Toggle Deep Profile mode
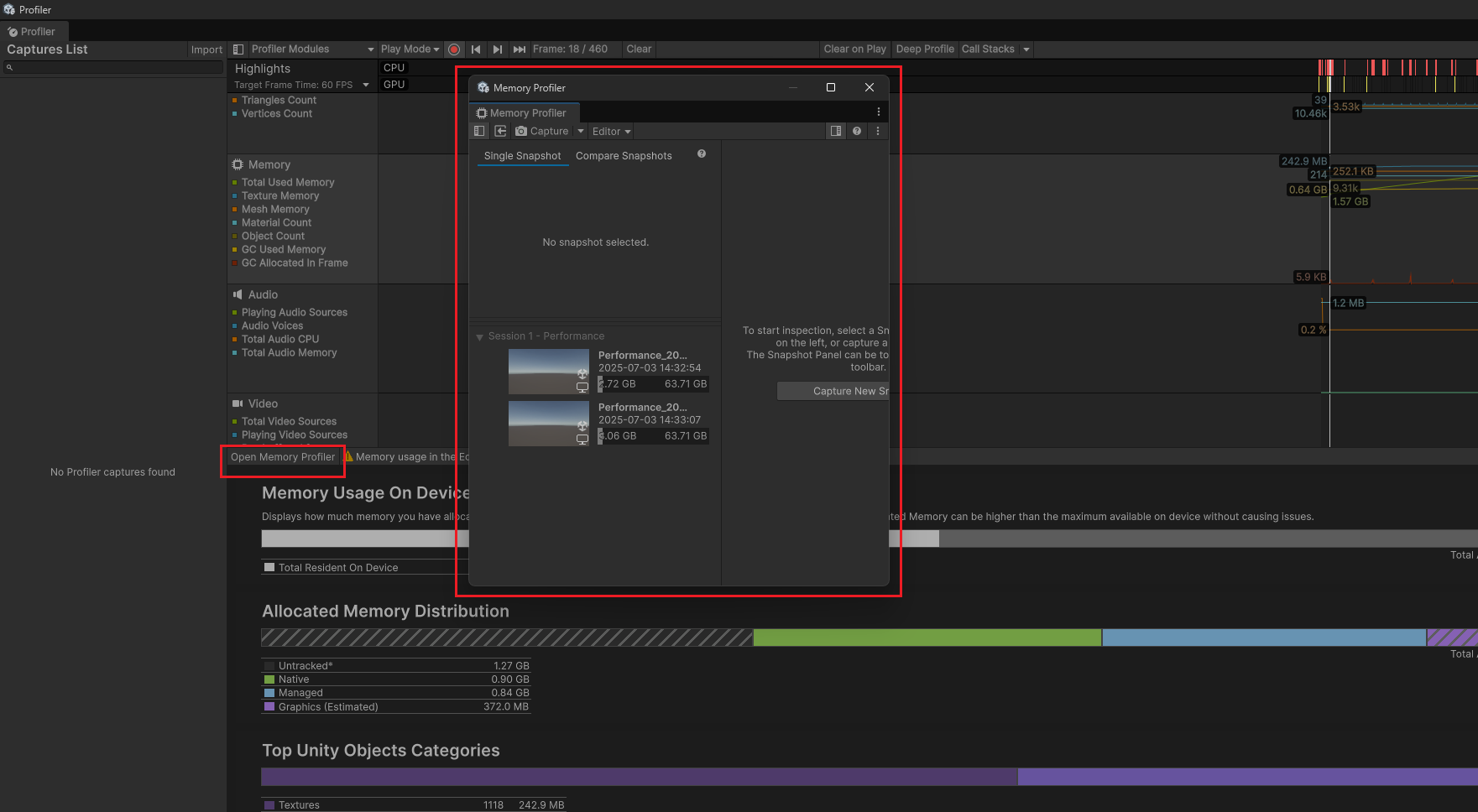The image size is (1478, 812). click(924, 49)
